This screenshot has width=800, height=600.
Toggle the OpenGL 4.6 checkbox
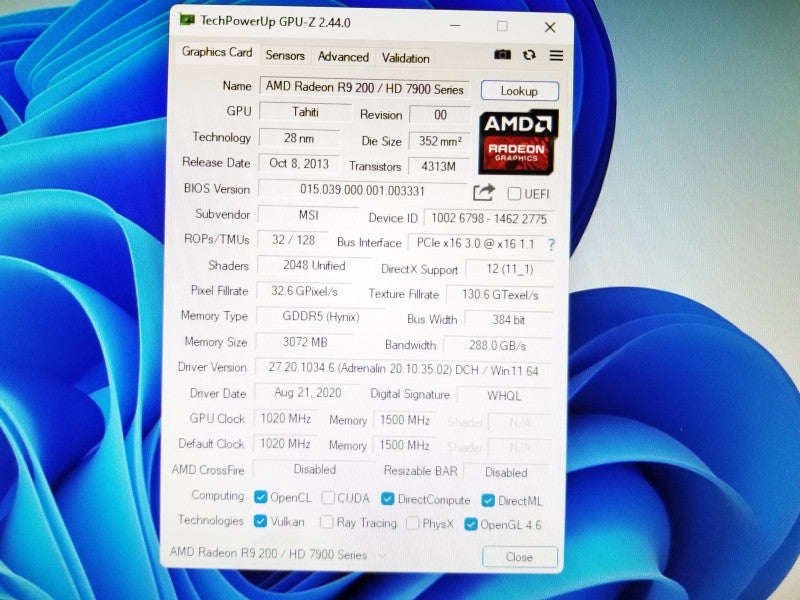click(x=470, y=524)
